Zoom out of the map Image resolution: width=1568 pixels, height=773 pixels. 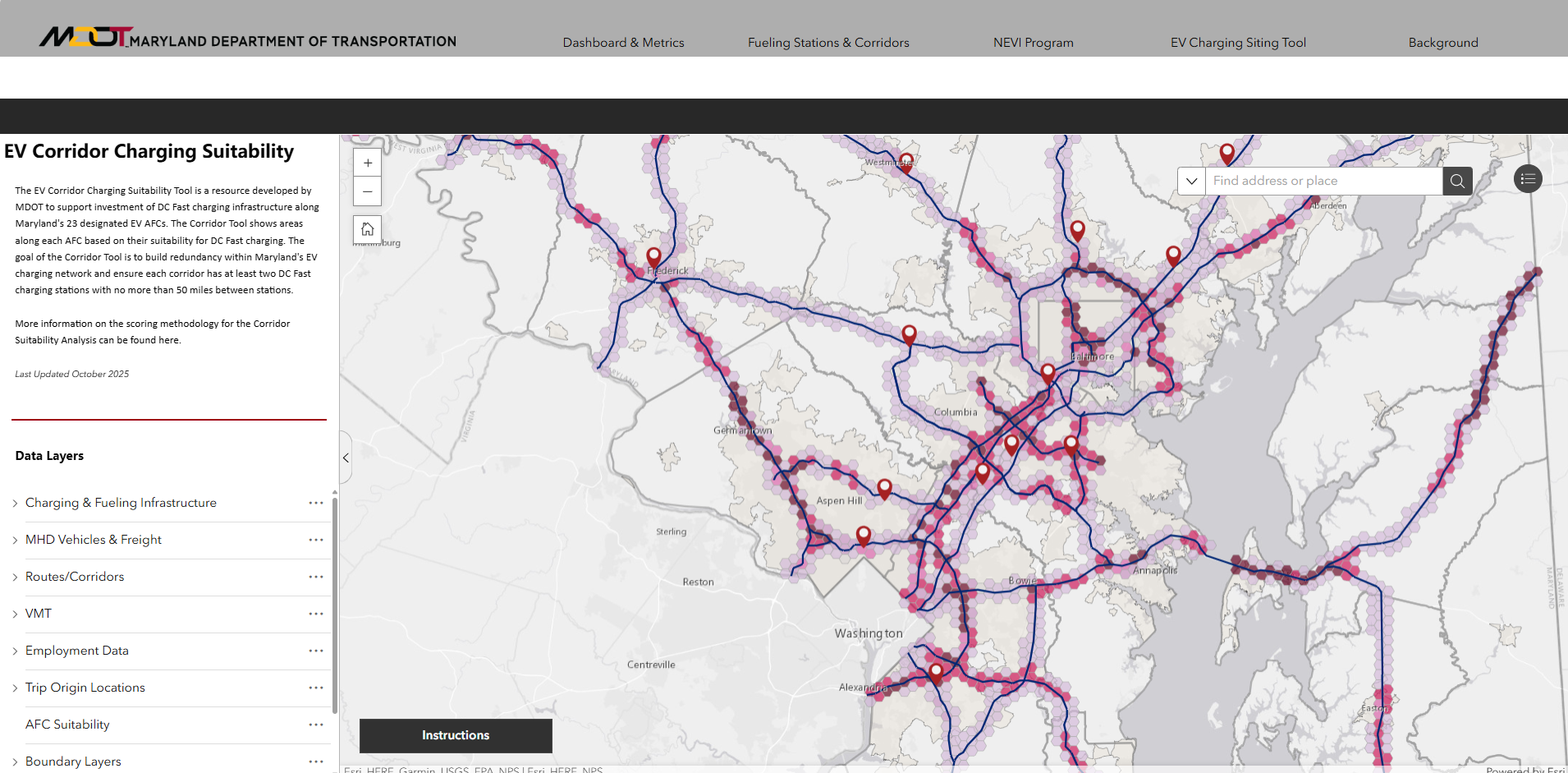[367, 191]
